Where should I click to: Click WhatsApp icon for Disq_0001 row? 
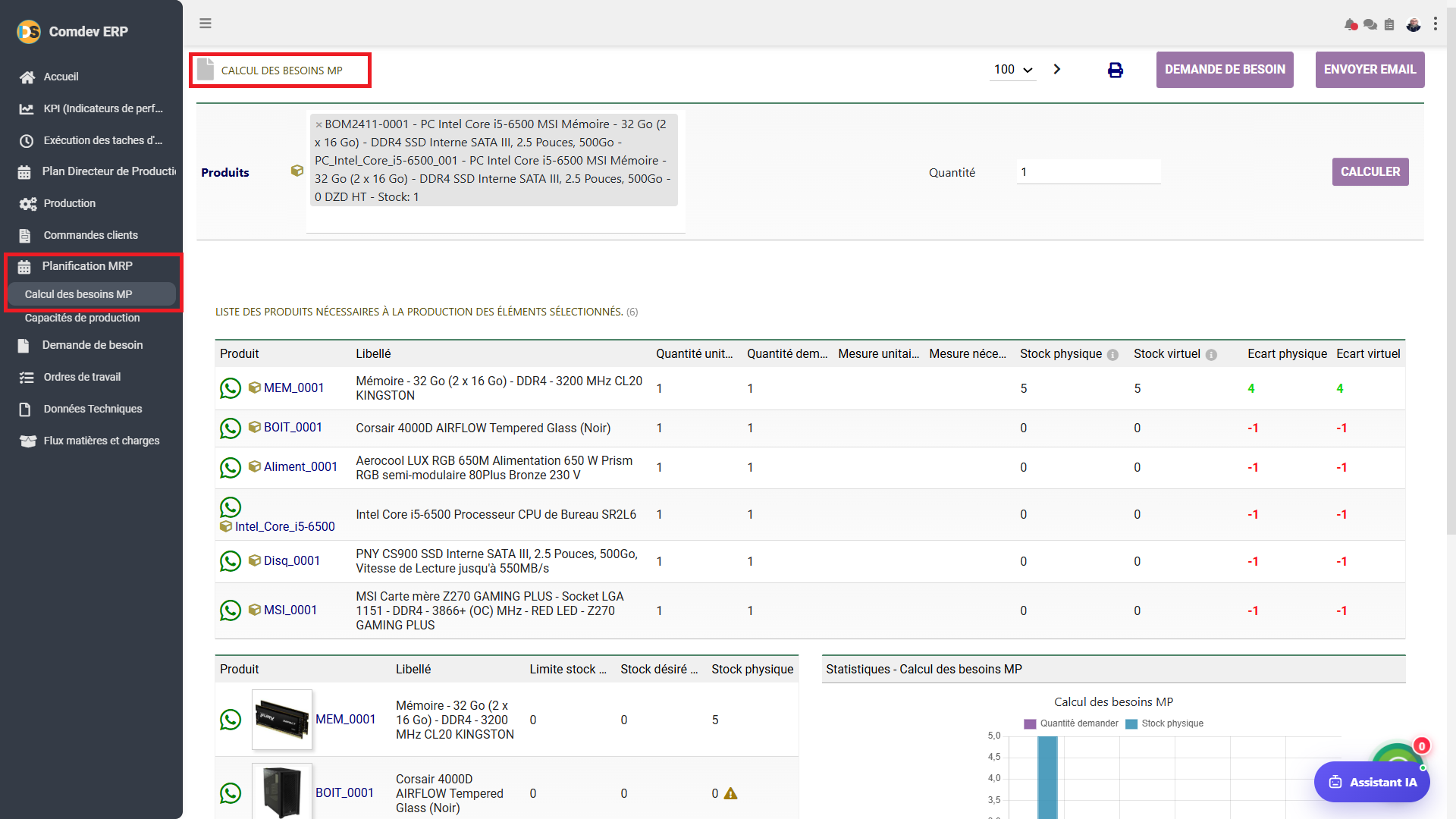pyautogui.click(x=231, y=561)
